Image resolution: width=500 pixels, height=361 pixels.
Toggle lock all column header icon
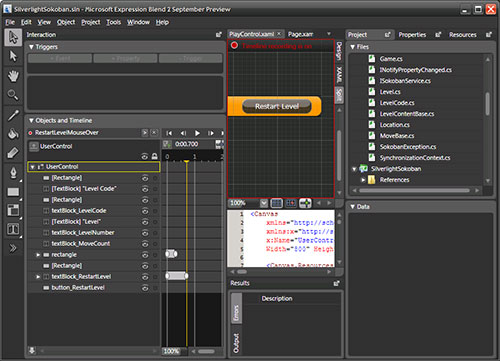point(155,156)
